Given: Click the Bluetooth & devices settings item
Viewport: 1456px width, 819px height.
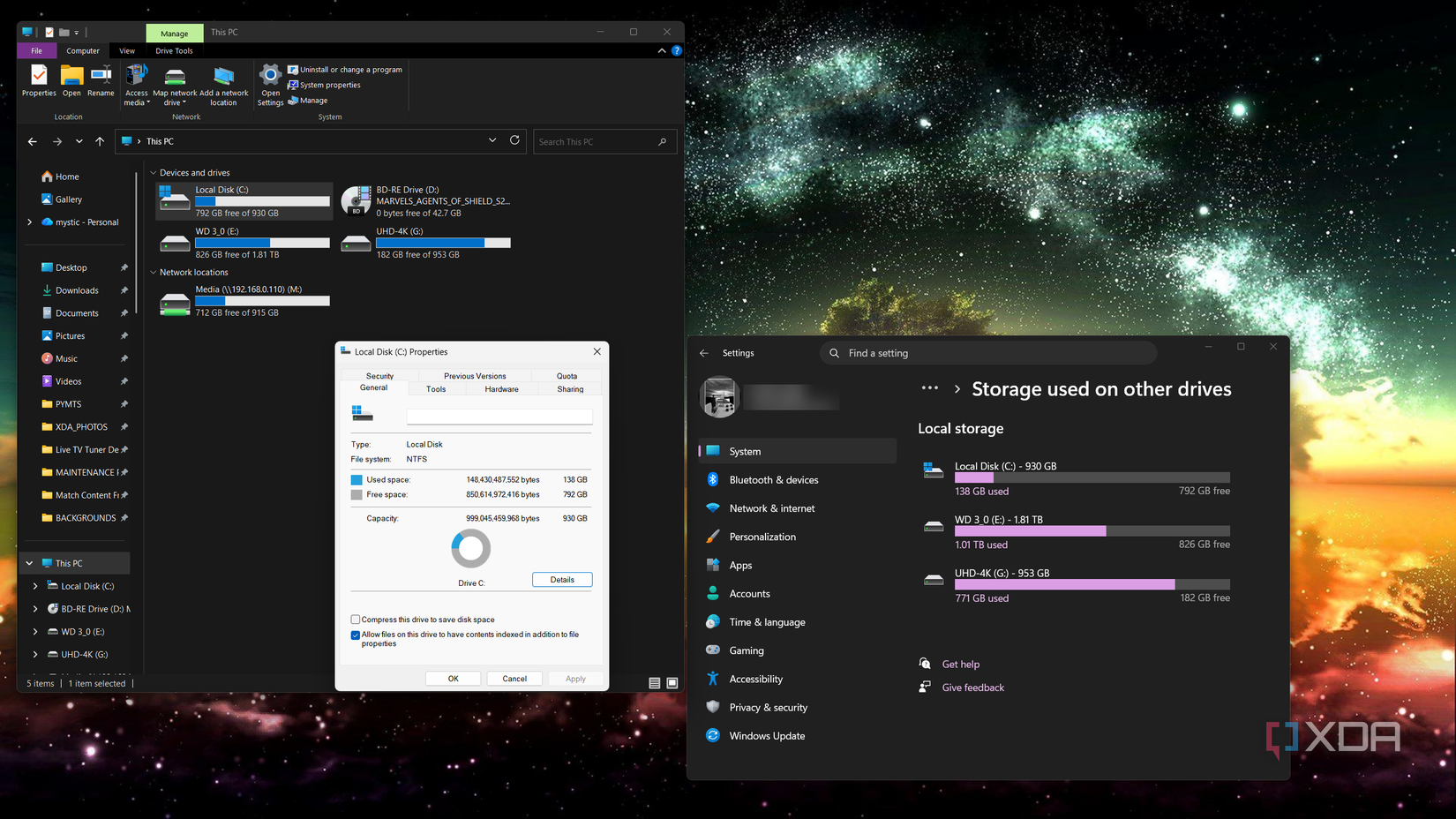Looking at the screenshot, I should [x=774, y=480].
